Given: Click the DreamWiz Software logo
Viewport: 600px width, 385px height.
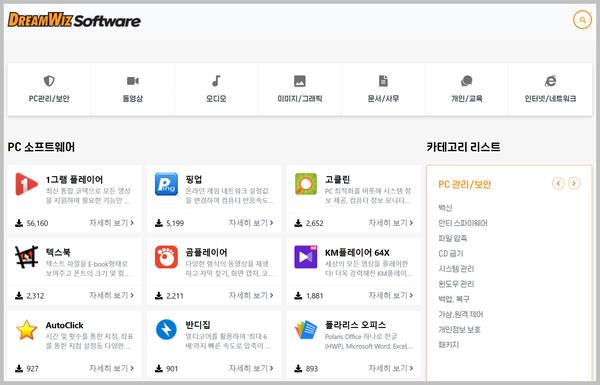Looking at the screenshot, I should (x=74, y=20).
